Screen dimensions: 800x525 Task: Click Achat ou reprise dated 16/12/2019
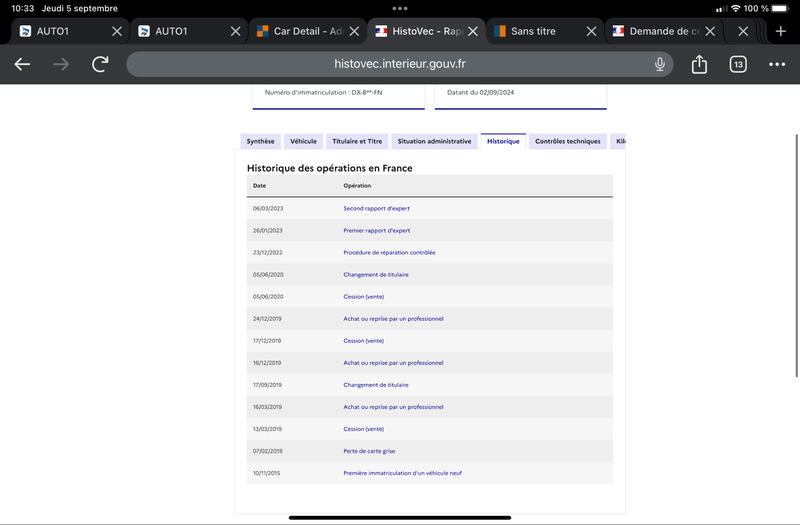click(393, 363)
